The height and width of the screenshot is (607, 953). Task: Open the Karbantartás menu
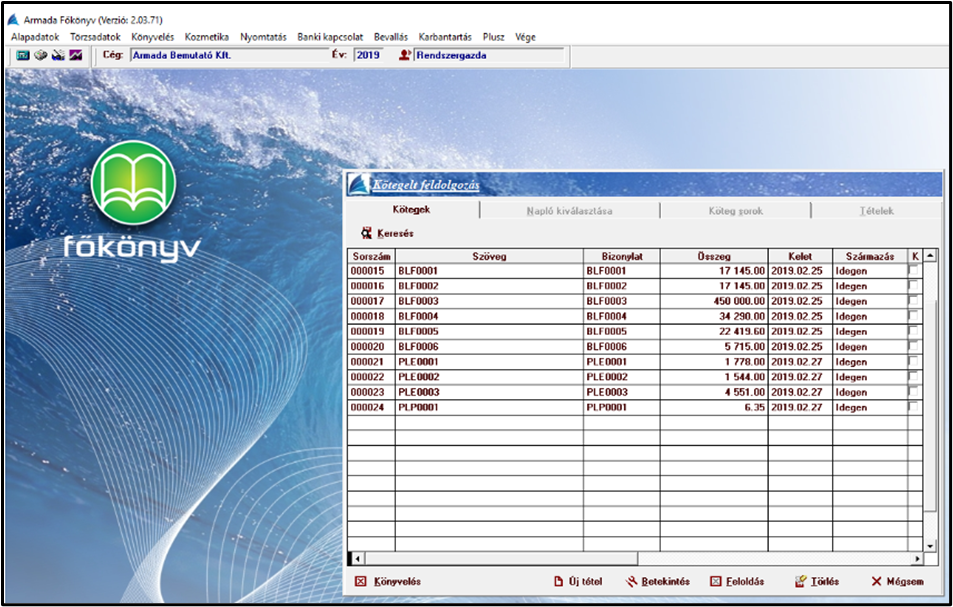[445, 37]
